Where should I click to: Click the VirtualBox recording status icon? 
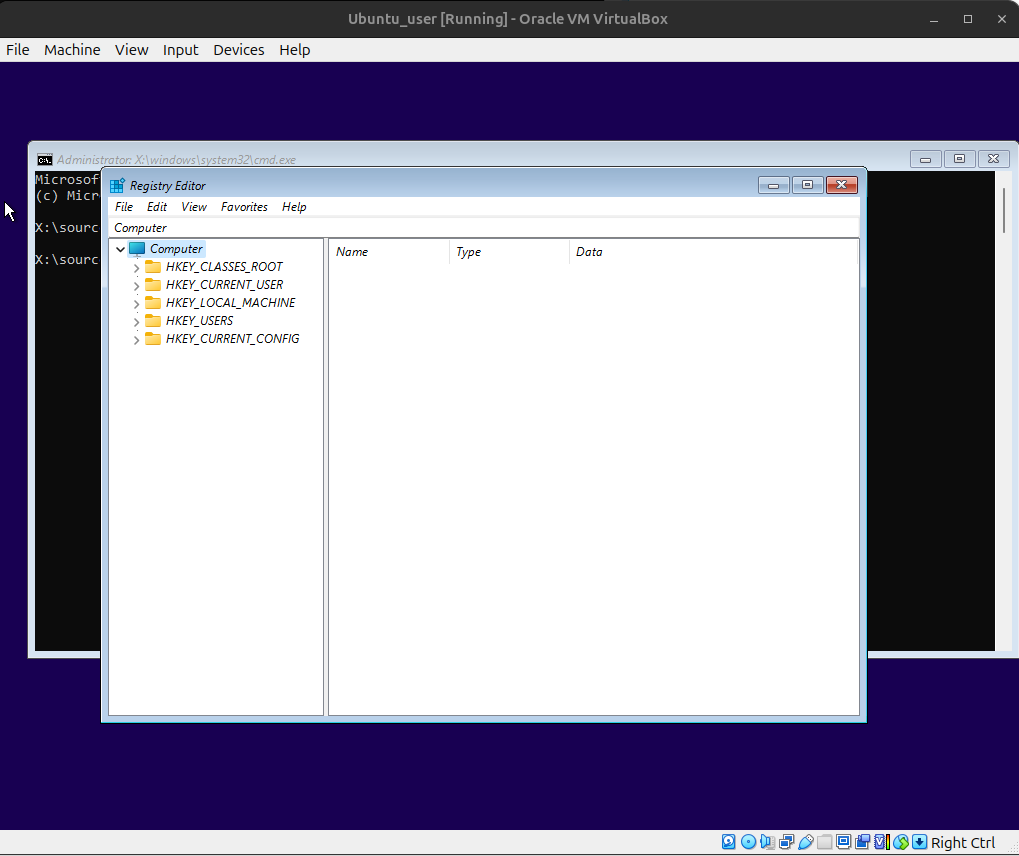[863, 842]
